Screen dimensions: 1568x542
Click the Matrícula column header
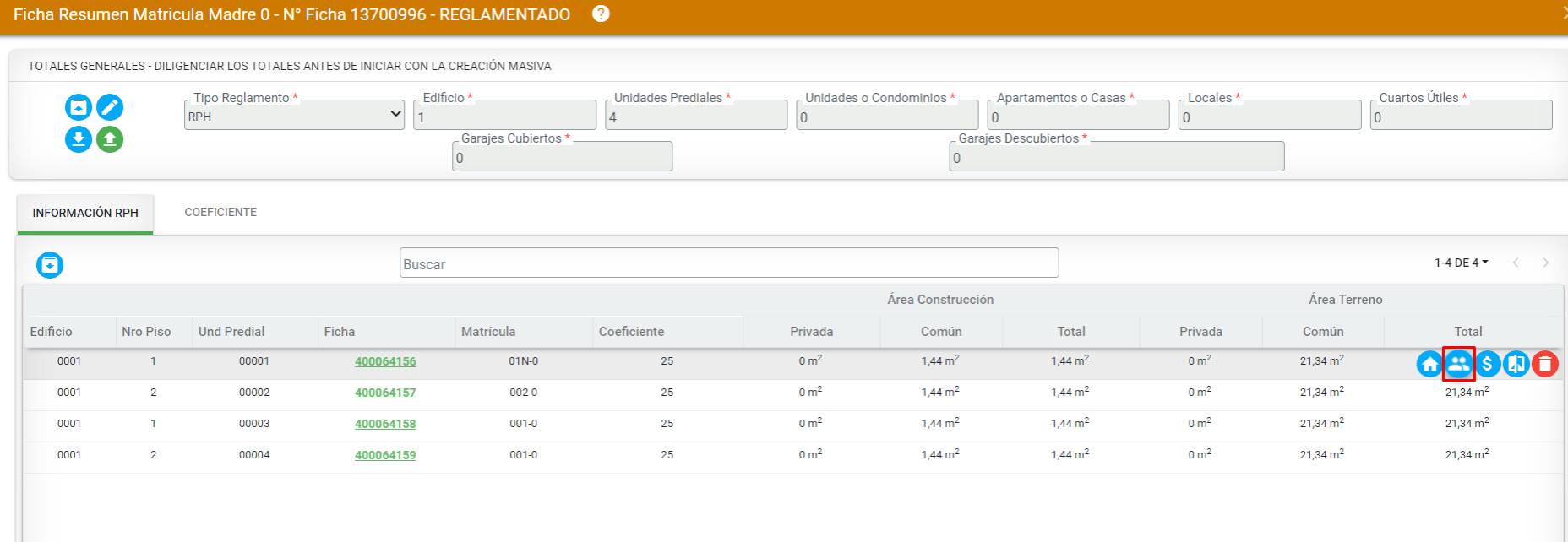[x=488, y=332]
